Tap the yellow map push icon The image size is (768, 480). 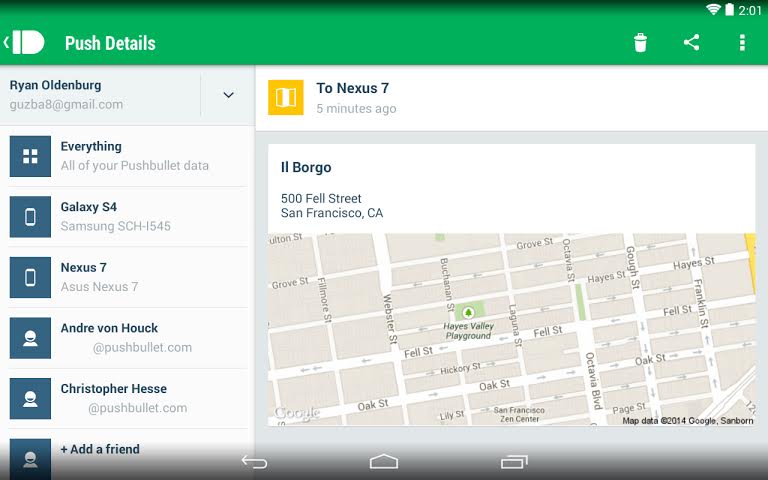point(286,98)
